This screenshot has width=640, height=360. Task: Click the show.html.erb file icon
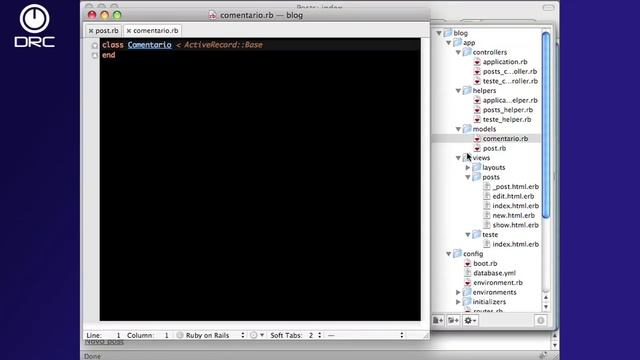[x=487, y=225]
